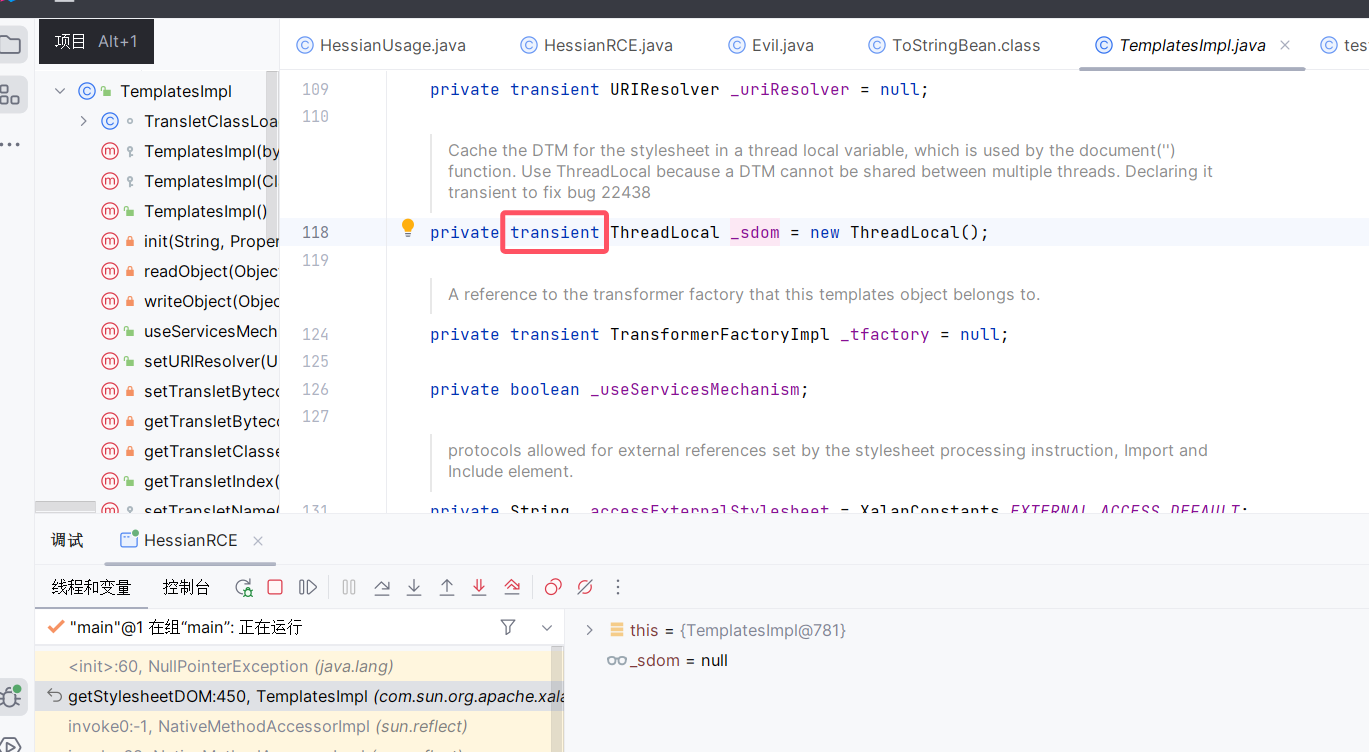Viewport: 1369px width, 752px height.
Task: Click gutter line number 118
Action: 315,232
